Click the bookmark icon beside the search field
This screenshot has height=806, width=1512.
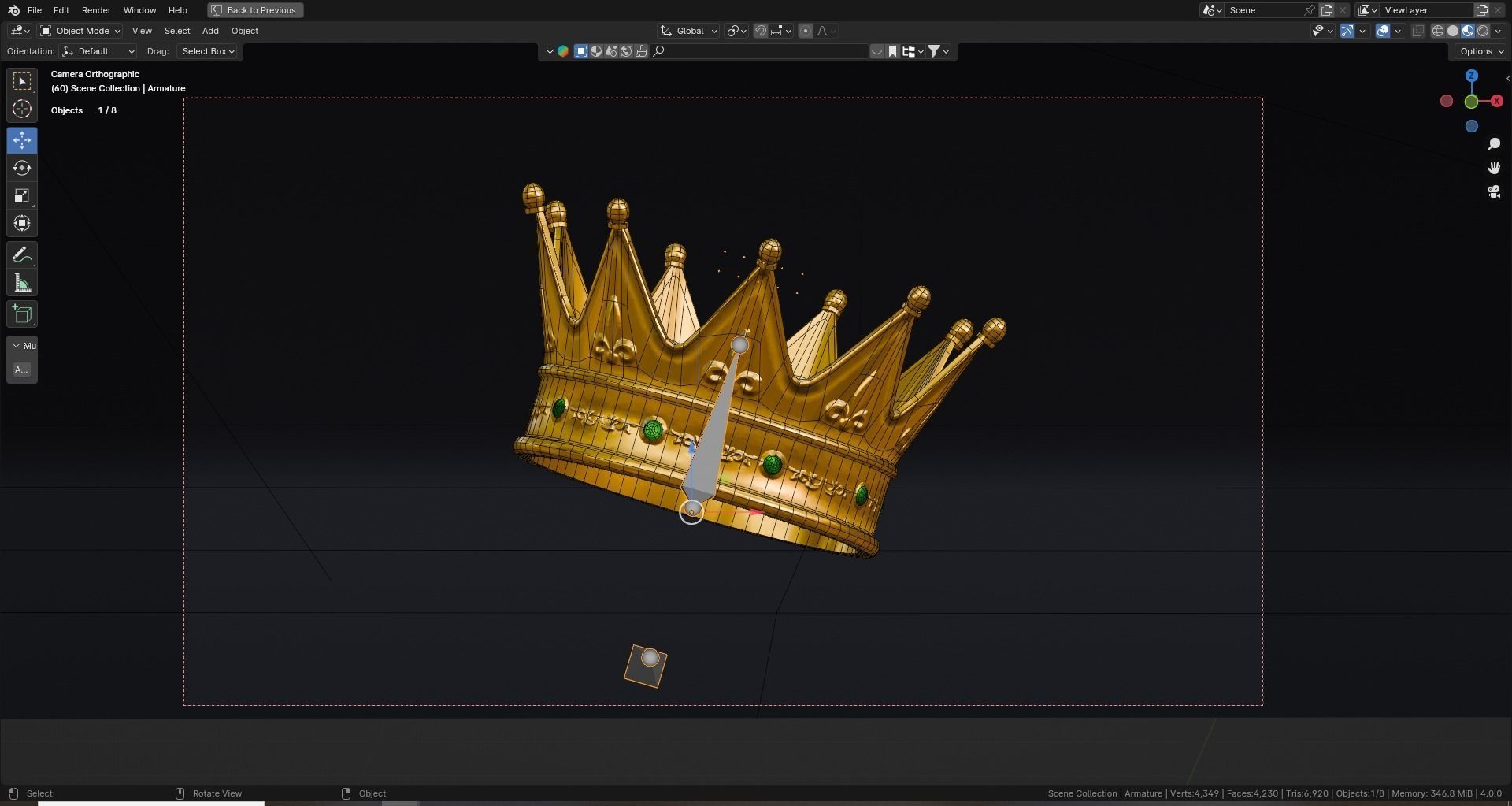click(x=892, y=51)
